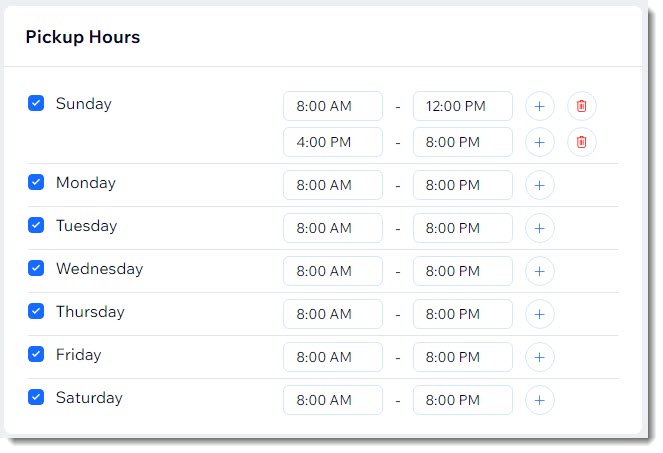Open Sunday 12:00 PM end time dropdown
The width and height of the screenshot is (663, 453).
coord(463,106)
